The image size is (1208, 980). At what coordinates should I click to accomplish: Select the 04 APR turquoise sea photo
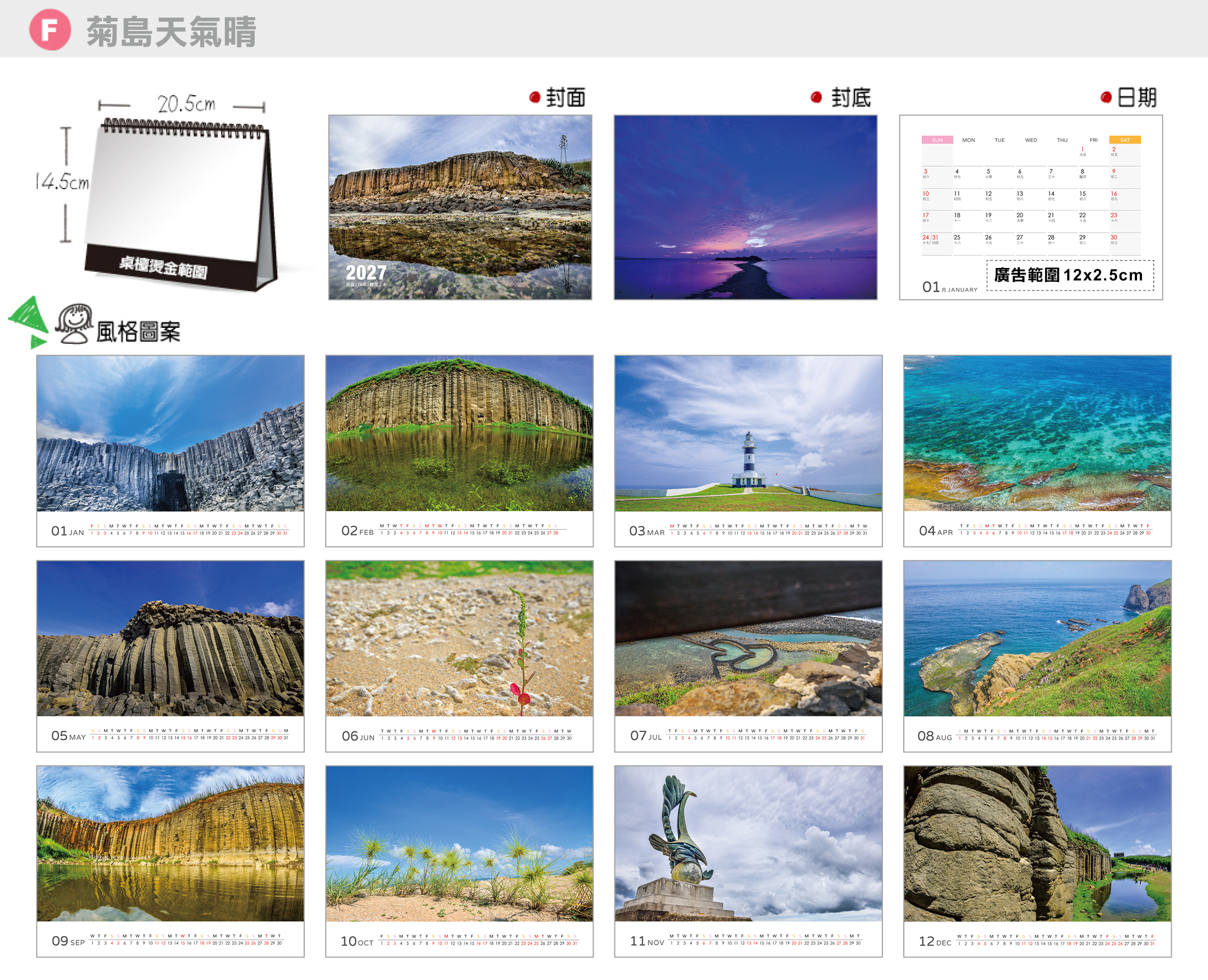(1037, 433)
